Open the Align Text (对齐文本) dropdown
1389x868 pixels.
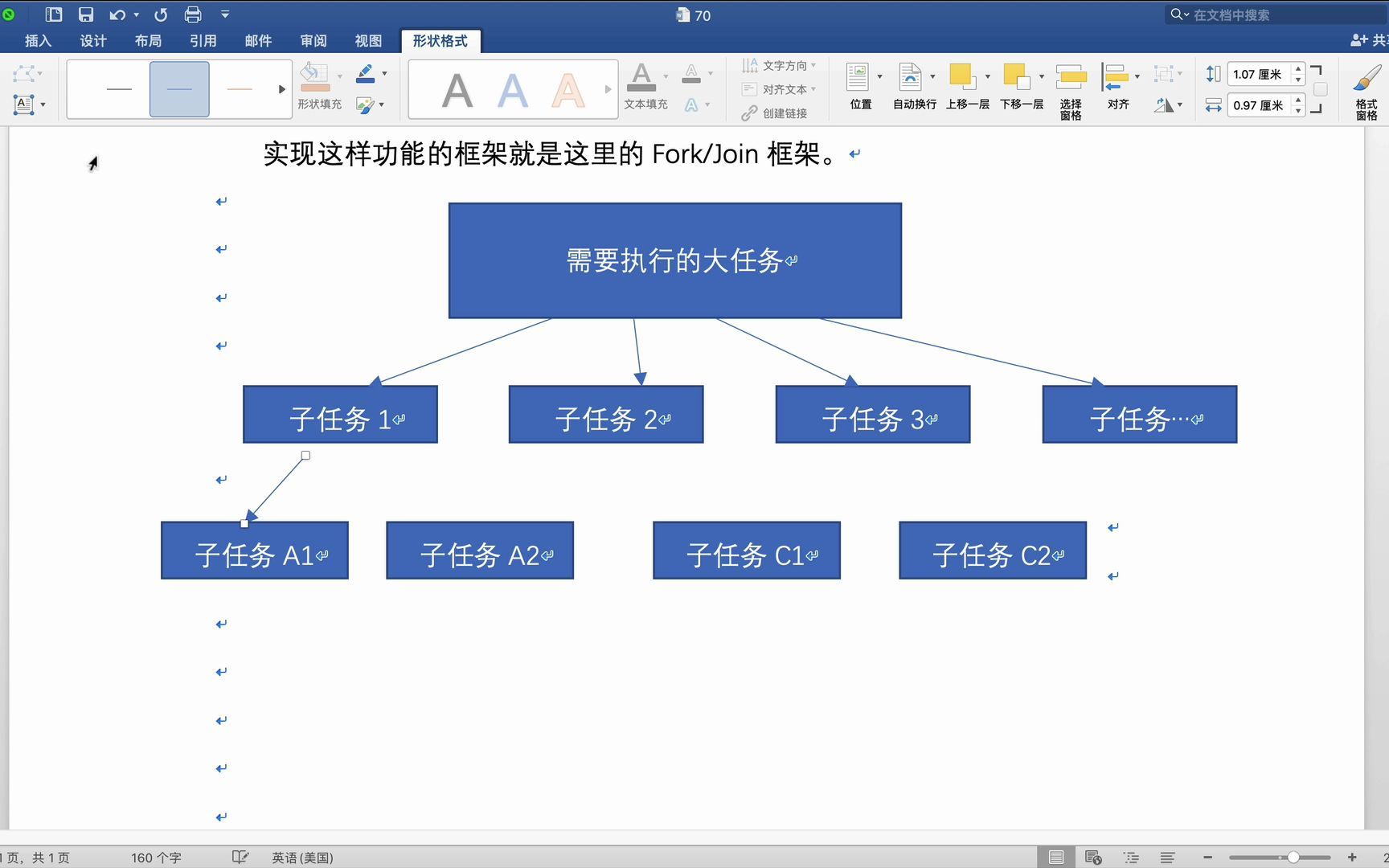tap(779, 89)
